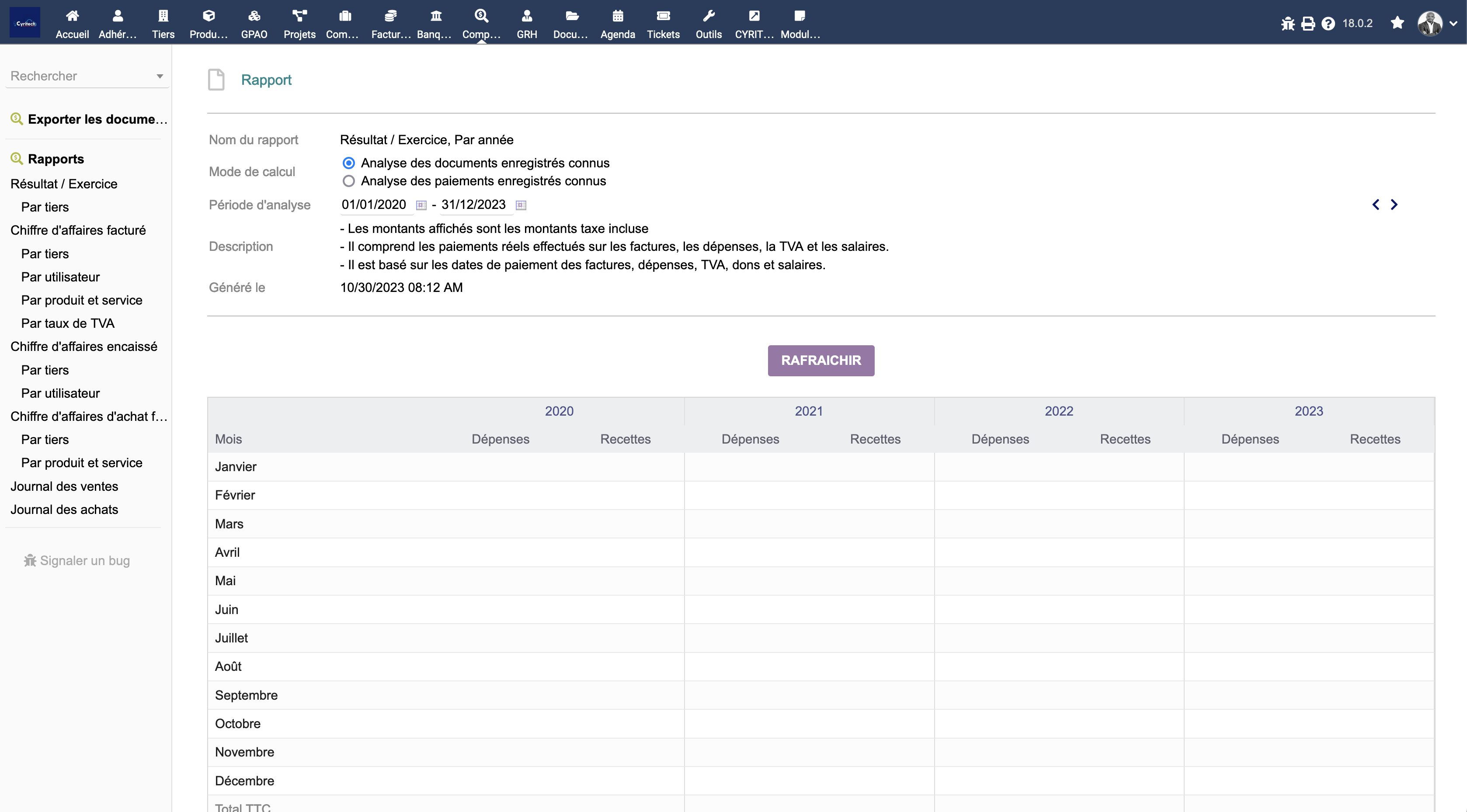The height and width of the screenshot is (812, 1467).
Task: Open Par tiers under Chiffre d'affaires facturé
Action: coord(45,254)
